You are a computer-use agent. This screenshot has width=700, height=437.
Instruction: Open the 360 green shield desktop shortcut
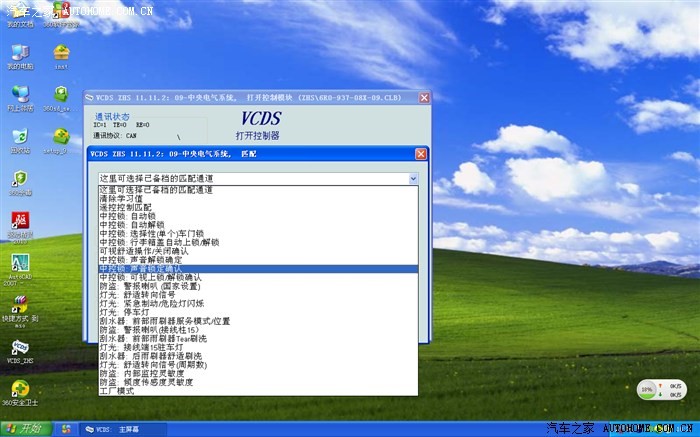click(20, 183)
